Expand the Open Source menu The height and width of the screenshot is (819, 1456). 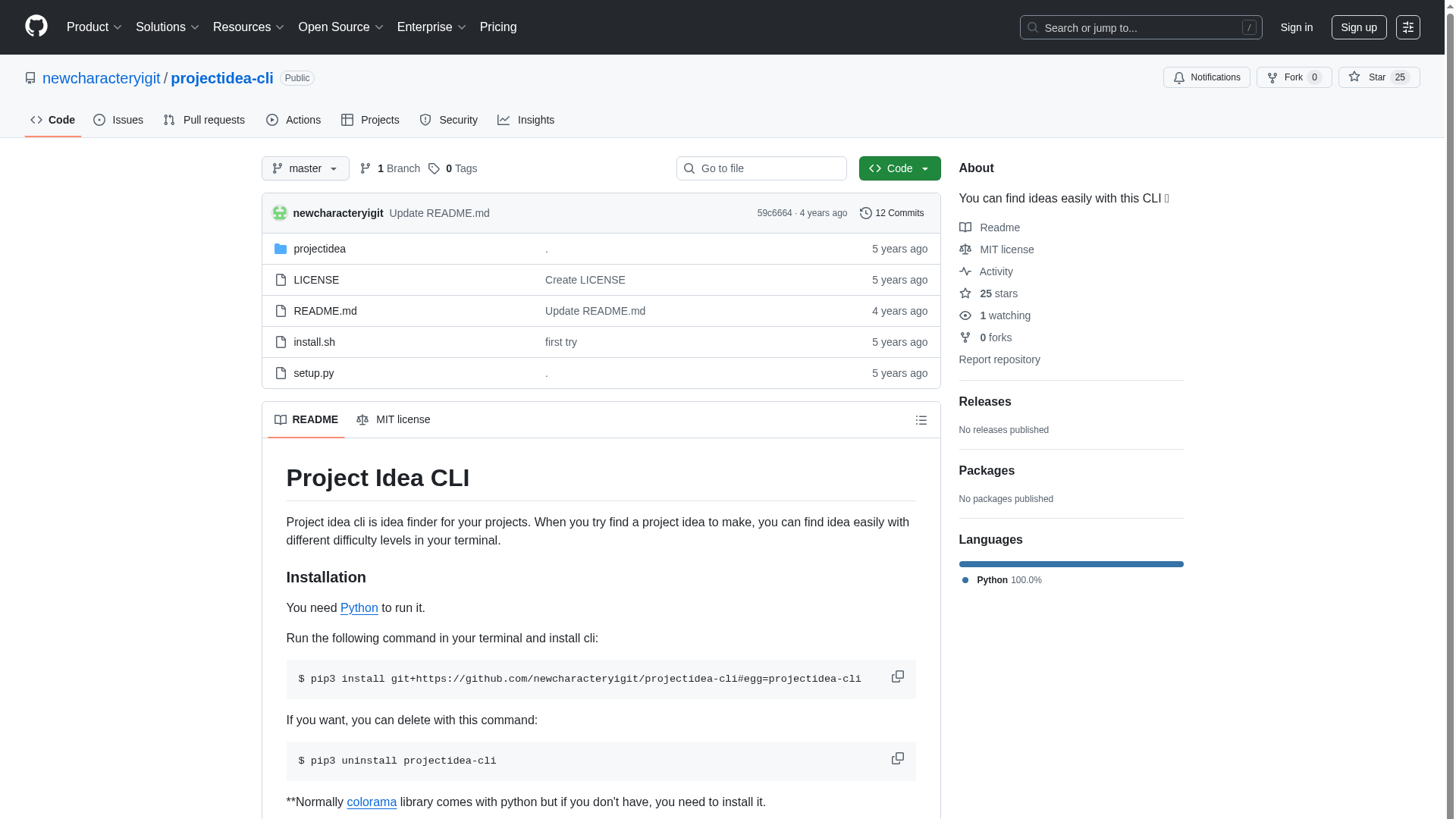[340, 27]
